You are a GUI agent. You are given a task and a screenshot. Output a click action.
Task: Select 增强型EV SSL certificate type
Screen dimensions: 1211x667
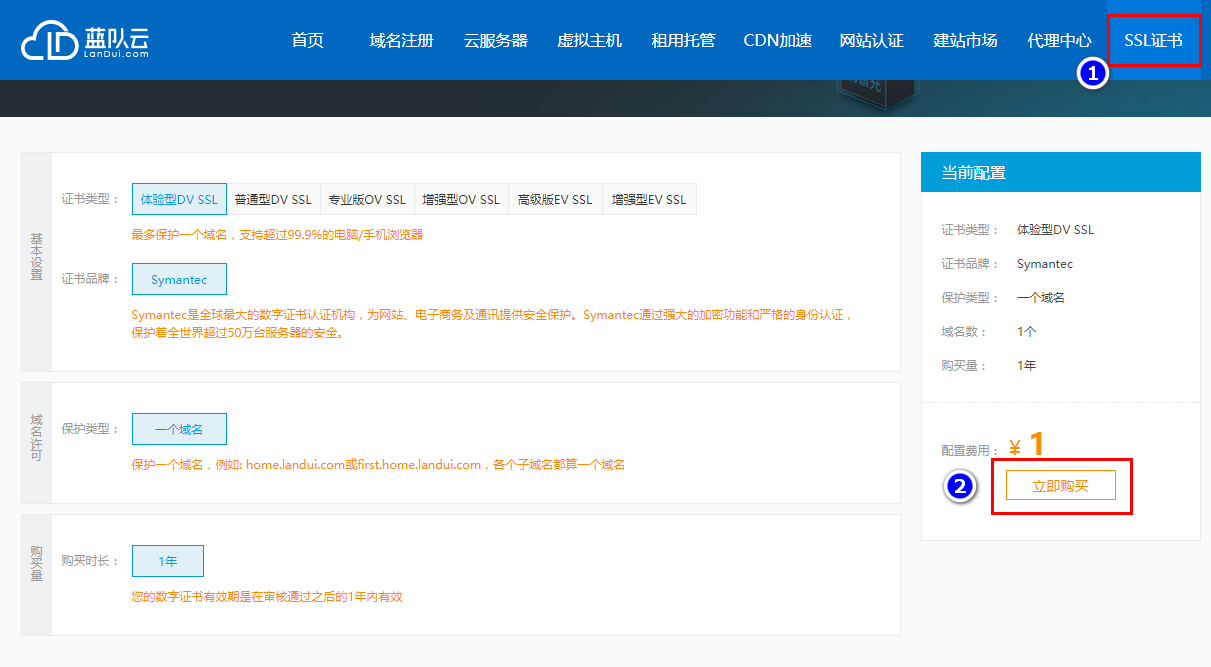[649, 199]
